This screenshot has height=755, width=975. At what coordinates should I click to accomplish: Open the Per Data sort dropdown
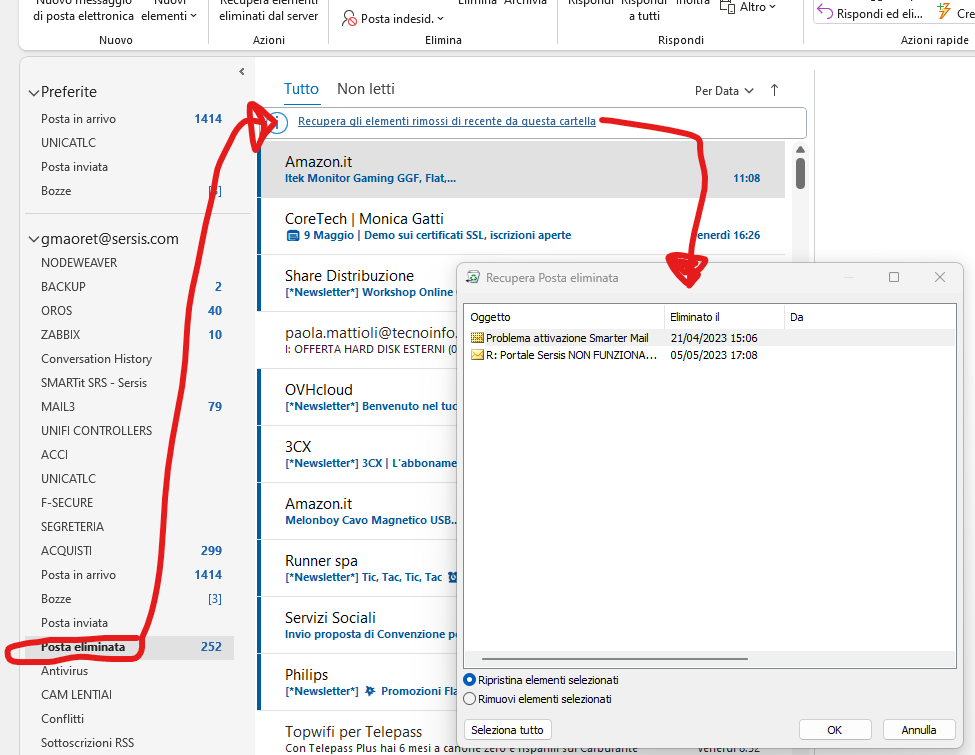(x=724, y=91)
